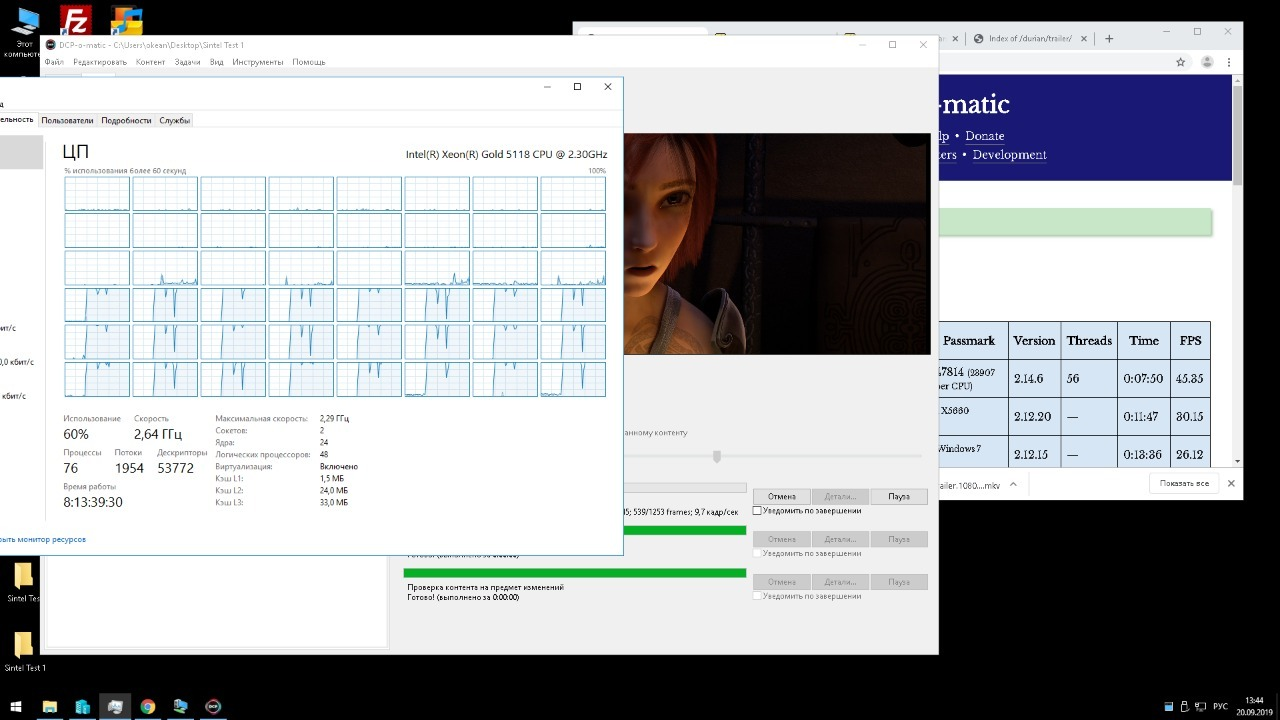Pause the active encoding job with Пауза
This screenshot has width=1280, height=720.
(x=899, y=496)
